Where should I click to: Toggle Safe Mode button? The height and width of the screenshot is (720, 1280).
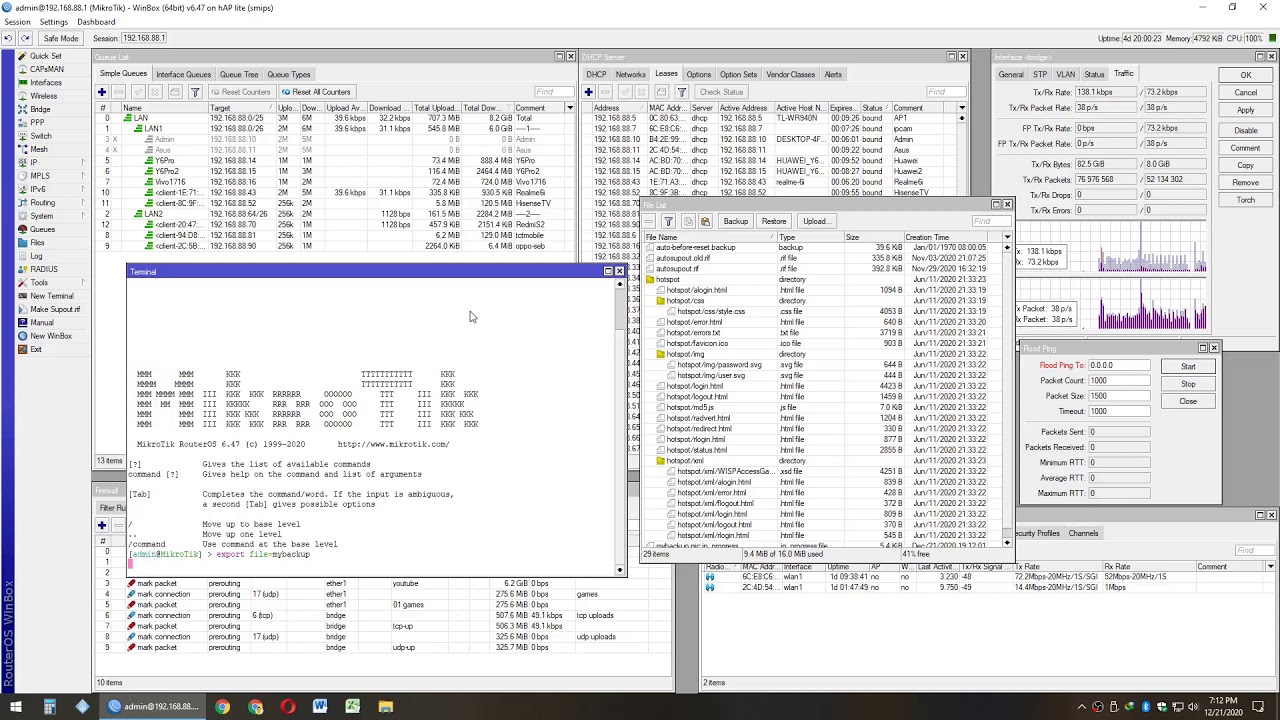click(60, 38)
